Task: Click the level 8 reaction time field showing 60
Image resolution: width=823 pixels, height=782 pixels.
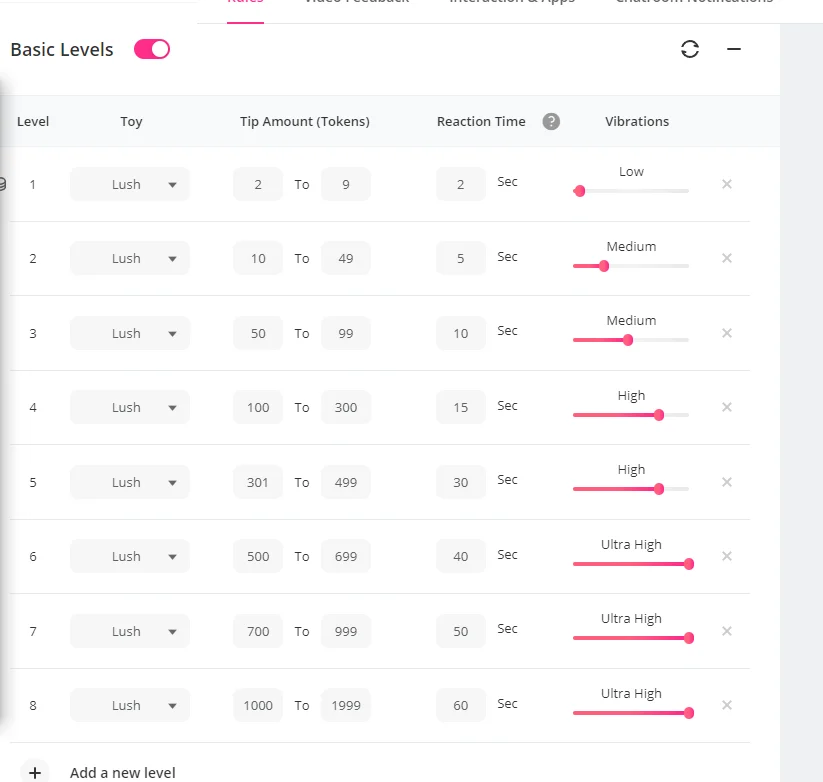Action: 461,705
